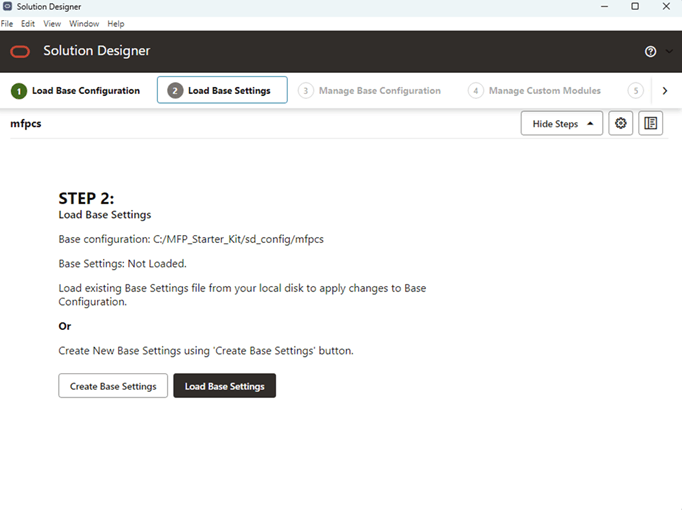The height and width of the screenshot is (510, 682).
Task: Toggle the side panel layout icon
Action: pos(650,123)
